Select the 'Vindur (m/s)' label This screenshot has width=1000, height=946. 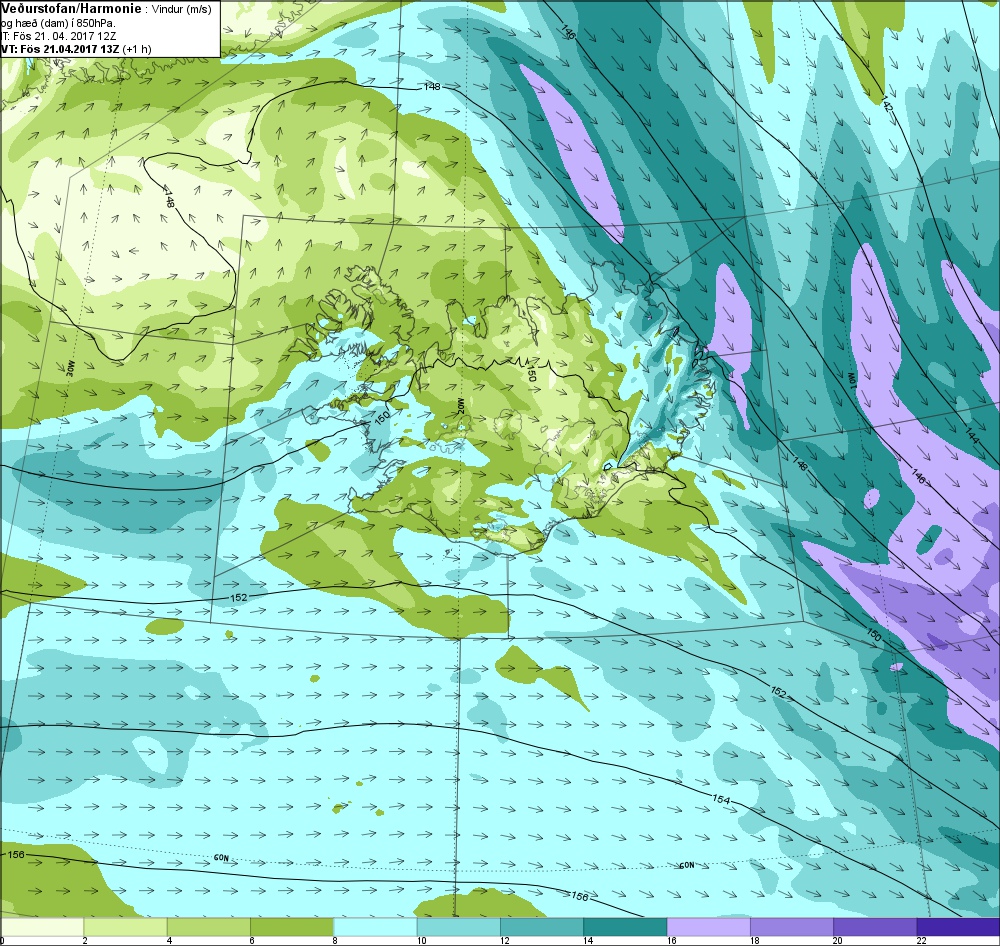[x=182, y=9]
